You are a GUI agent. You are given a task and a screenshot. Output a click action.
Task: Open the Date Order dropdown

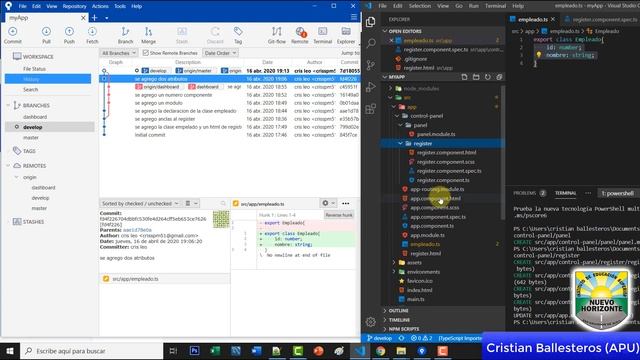click(x=220, y=53)
